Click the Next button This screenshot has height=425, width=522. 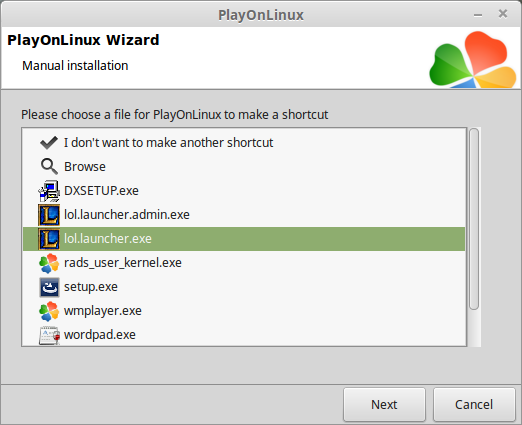[384, 404]
